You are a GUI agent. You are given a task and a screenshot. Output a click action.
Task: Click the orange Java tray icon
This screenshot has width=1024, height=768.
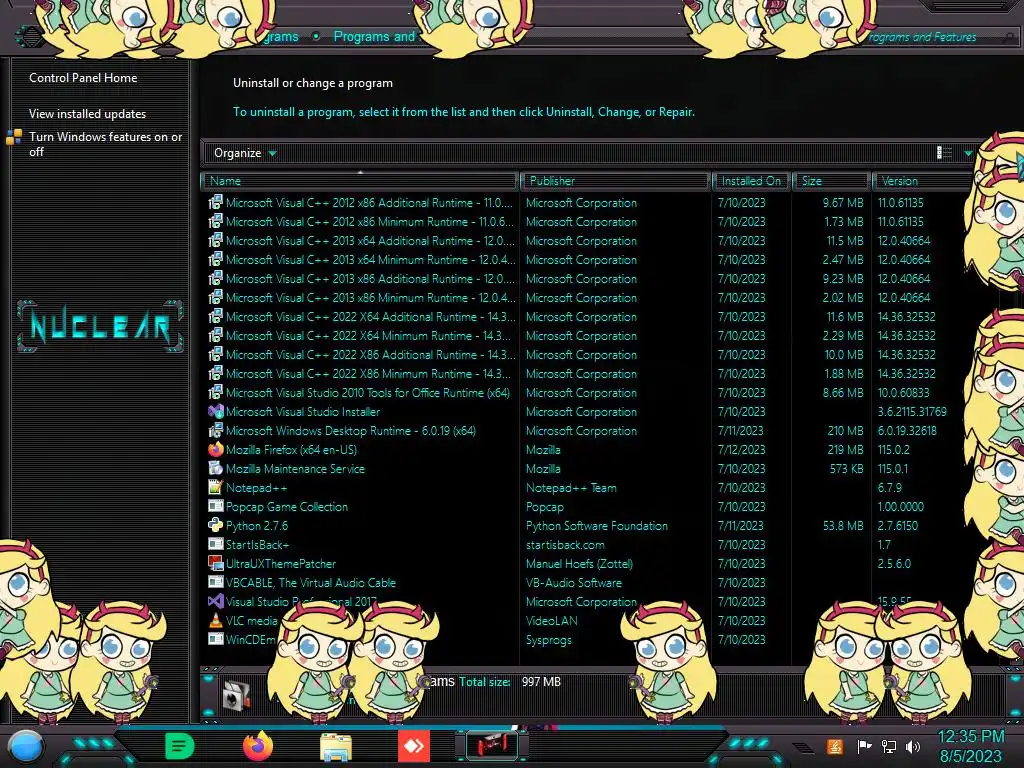tap(834, 746)
